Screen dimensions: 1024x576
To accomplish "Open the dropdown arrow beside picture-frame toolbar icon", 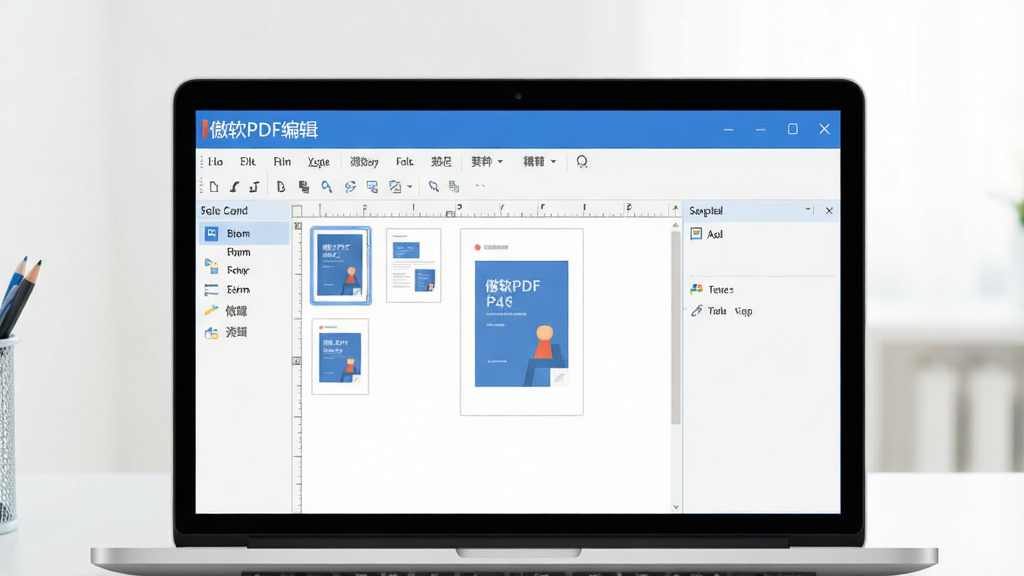I will (x=409, y=187).
